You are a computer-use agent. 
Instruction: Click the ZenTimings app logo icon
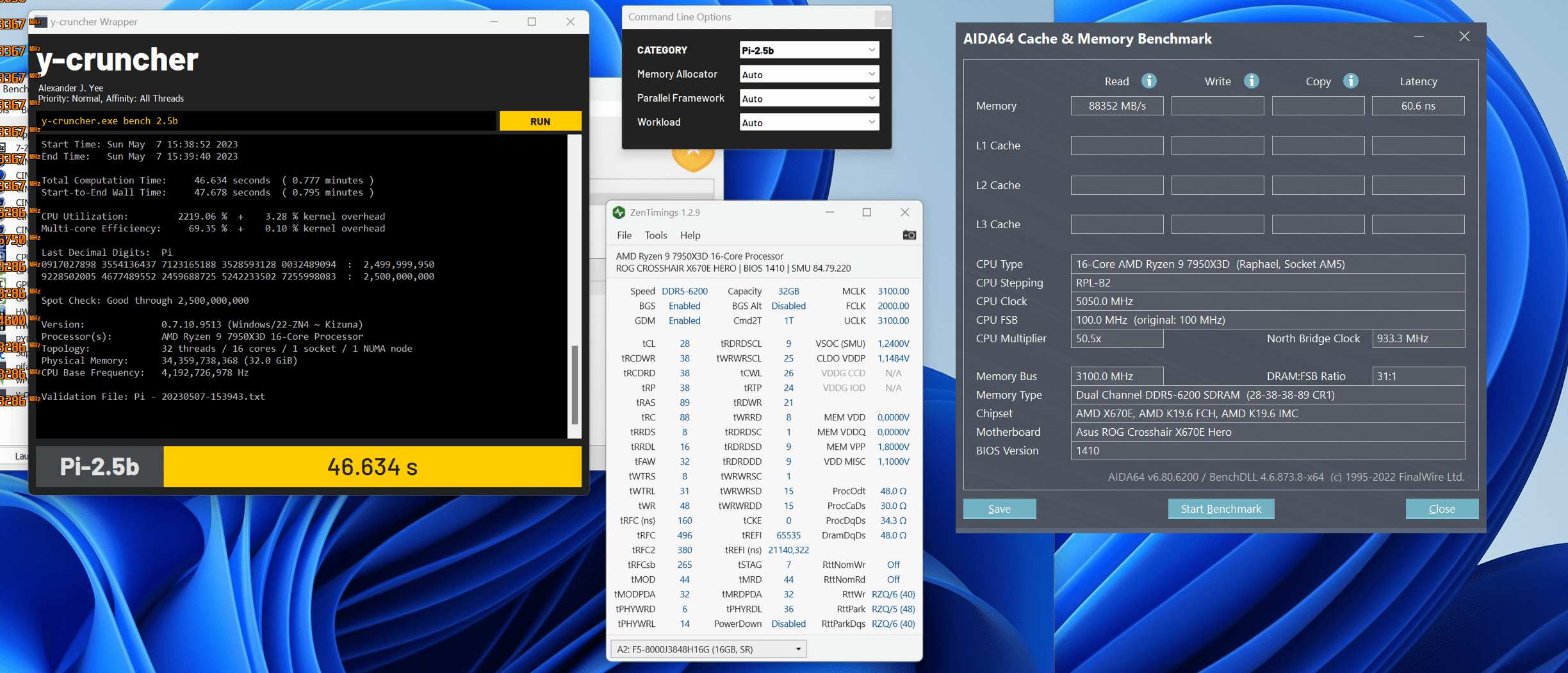point(619,212)
